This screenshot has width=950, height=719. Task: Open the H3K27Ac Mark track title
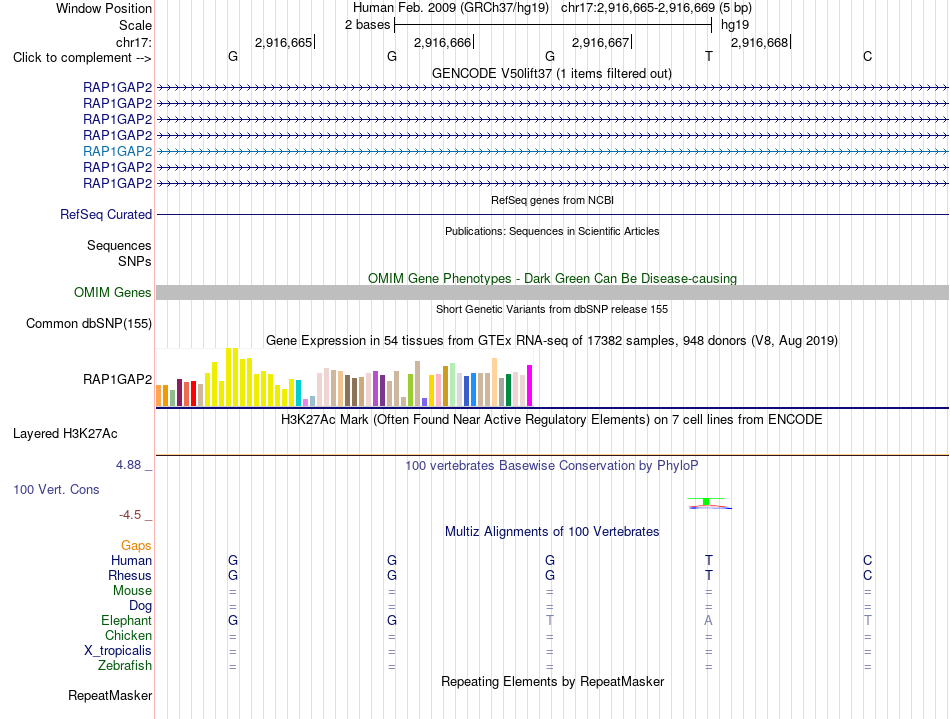click(x=552, y=420)
